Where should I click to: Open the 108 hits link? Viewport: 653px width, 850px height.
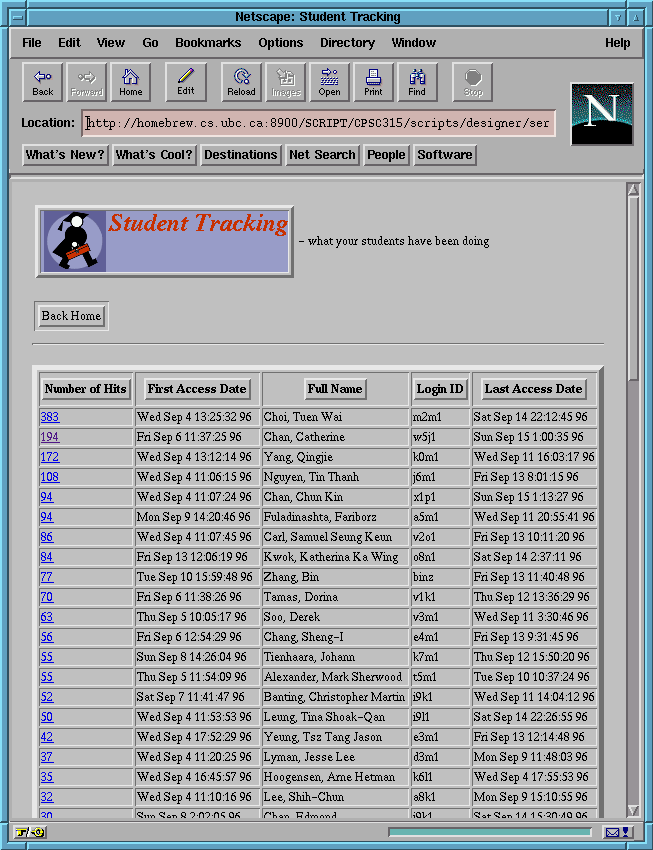(50, 477)
